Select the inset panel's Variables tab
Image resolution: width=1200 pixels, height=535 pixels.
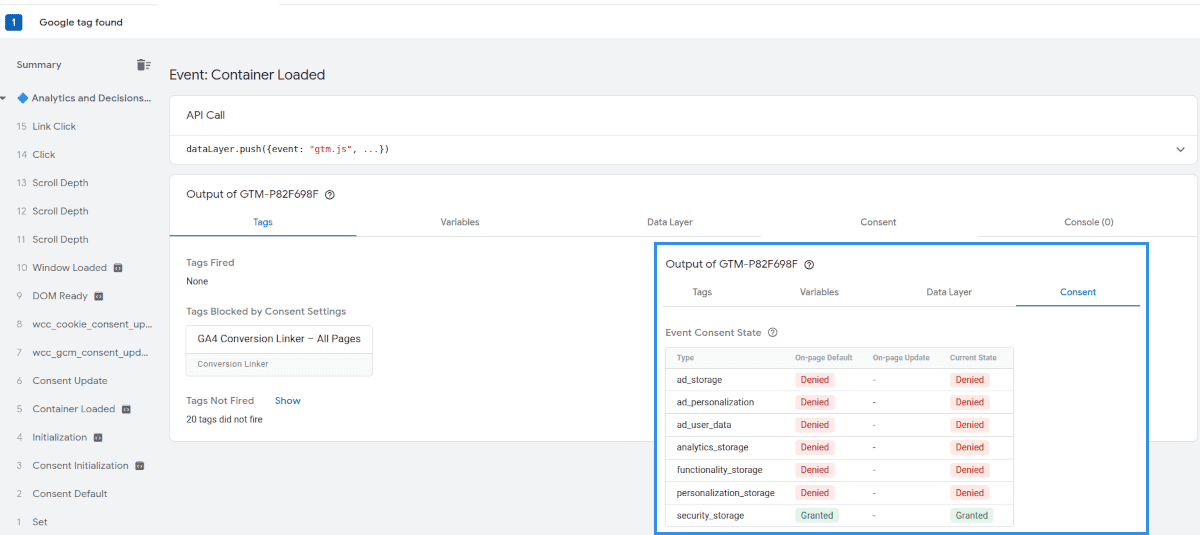pos(819,292)
